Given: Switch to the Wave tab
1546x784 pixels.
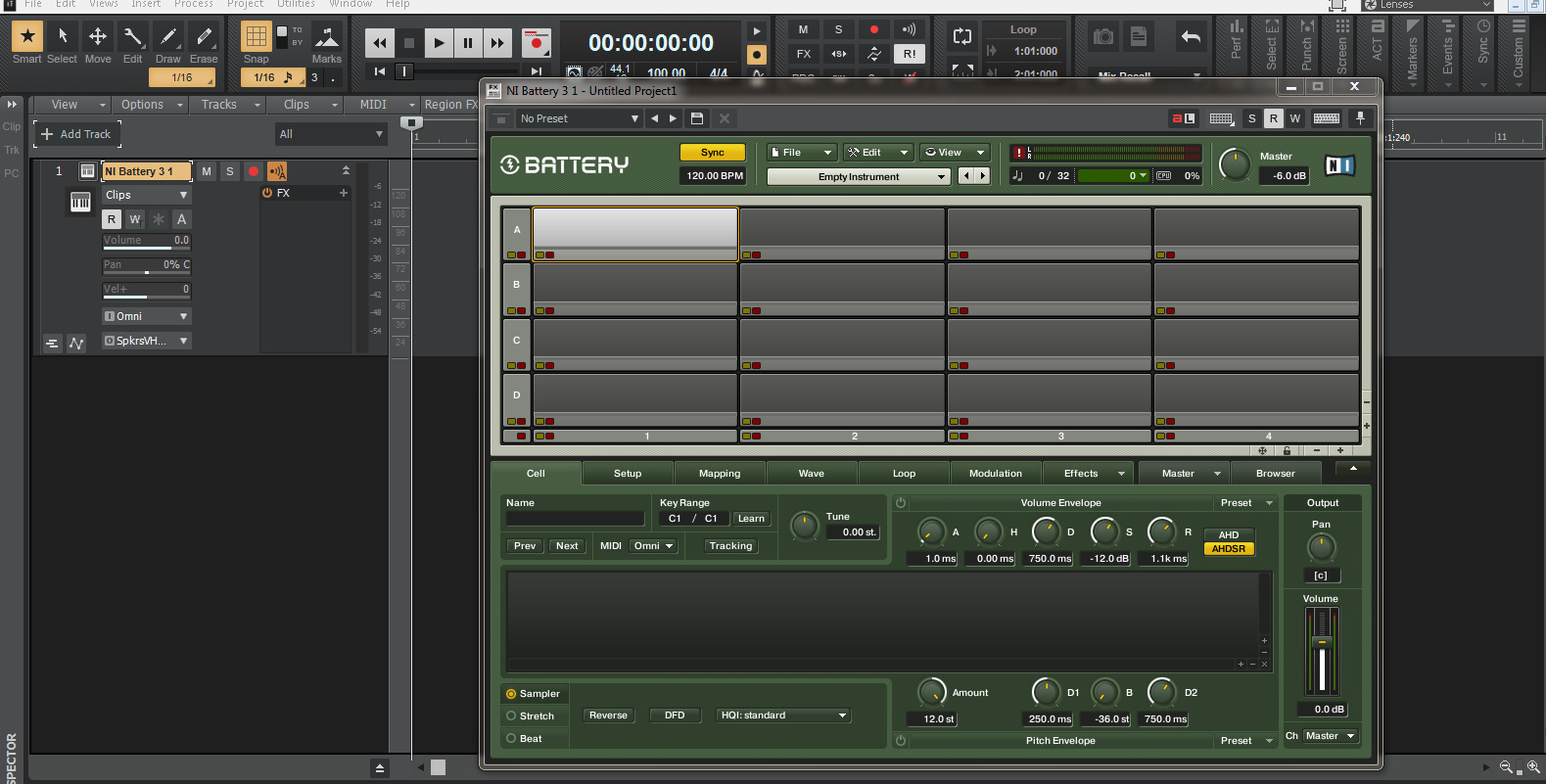Looking at the screenshot, I should [812, 474].
